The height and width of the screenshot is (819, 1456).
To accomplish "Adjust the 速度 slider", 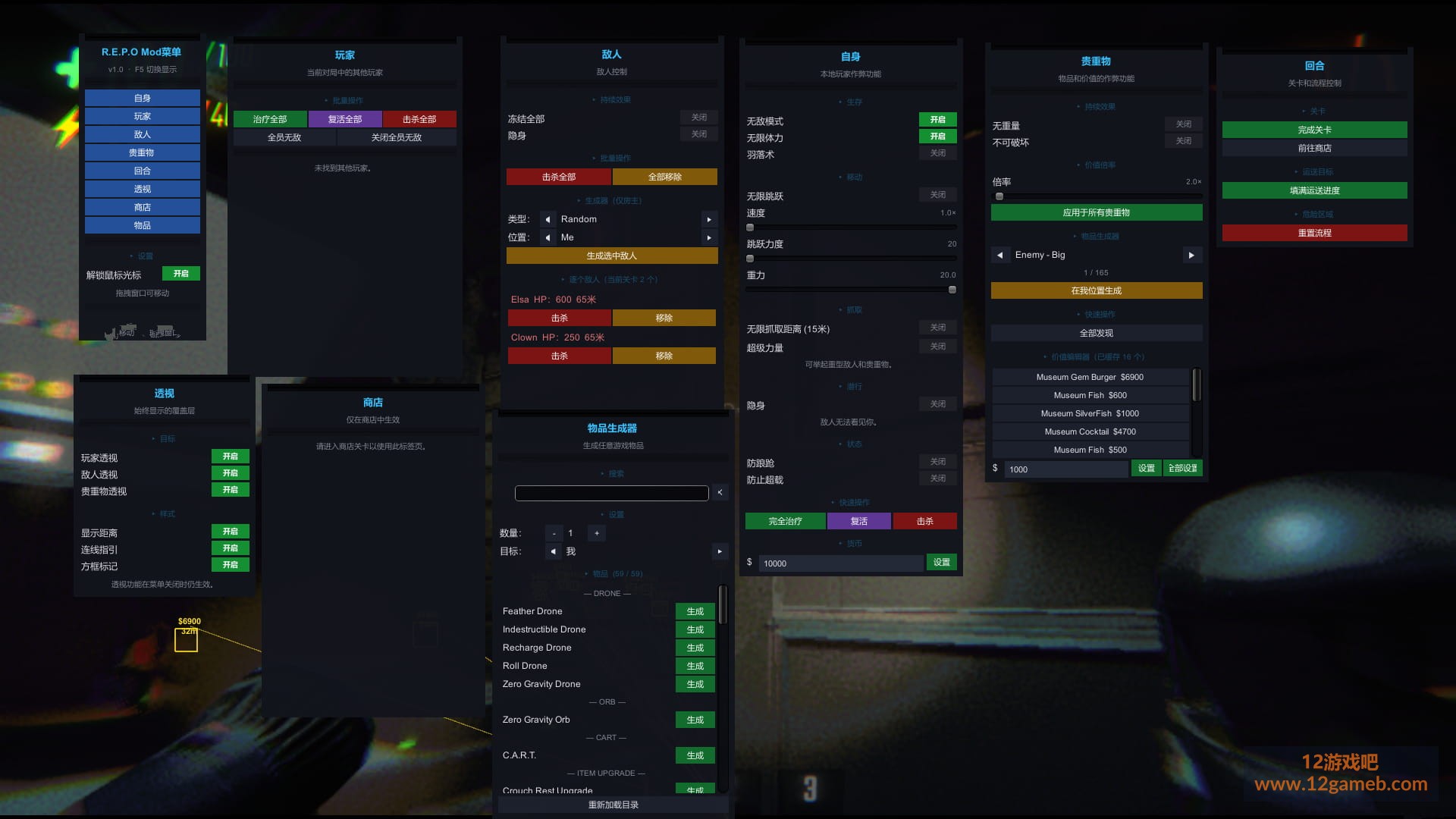I will (x=852, y=227).
